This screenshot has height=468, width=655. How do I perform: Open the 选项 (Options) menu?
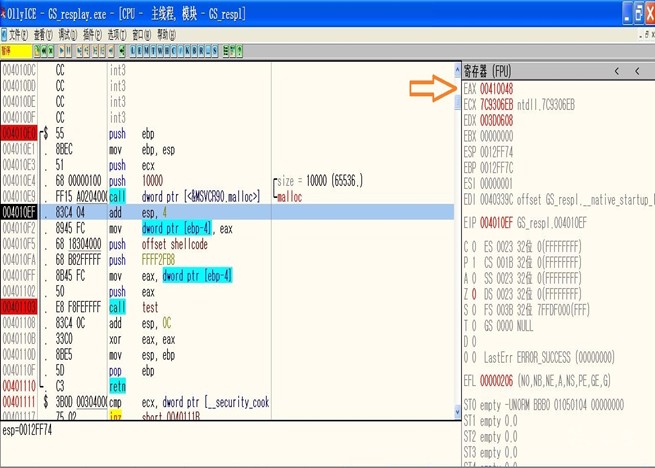(x=117, y=35)
